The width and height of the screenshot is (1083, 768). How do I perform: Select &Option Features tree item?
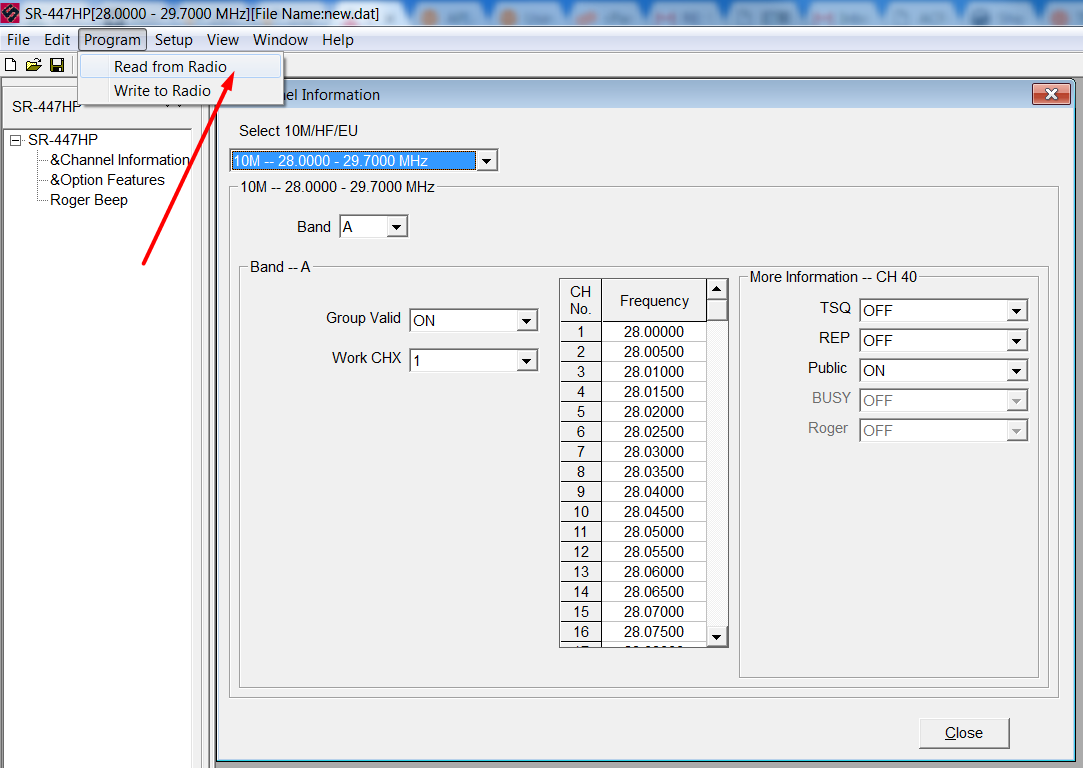pyautogui.click(x=107, y=180)
